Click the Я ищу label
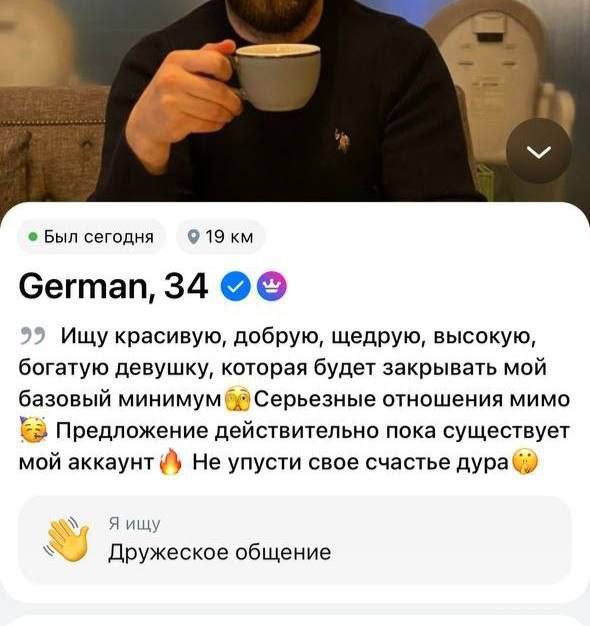590x626 pixels. pyautogui.click(x=134, y=523)
